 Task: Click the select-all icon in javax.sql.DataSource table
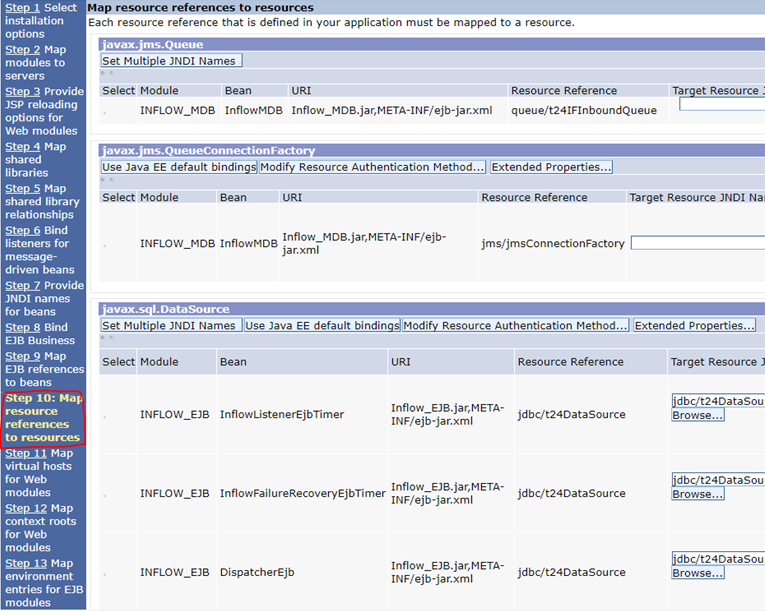[x=103, y=339]
